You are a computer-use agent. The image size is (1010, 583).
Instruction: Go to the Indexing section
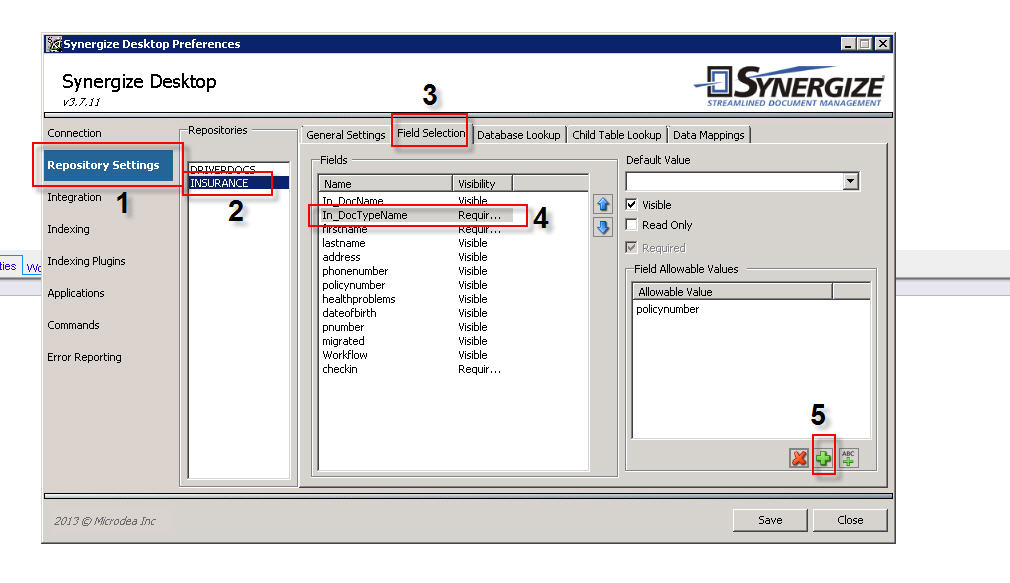pos(68,229)
